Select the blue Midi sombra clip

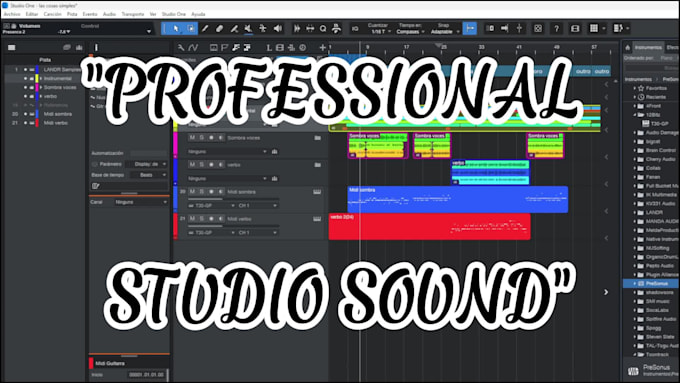point(458,200)
